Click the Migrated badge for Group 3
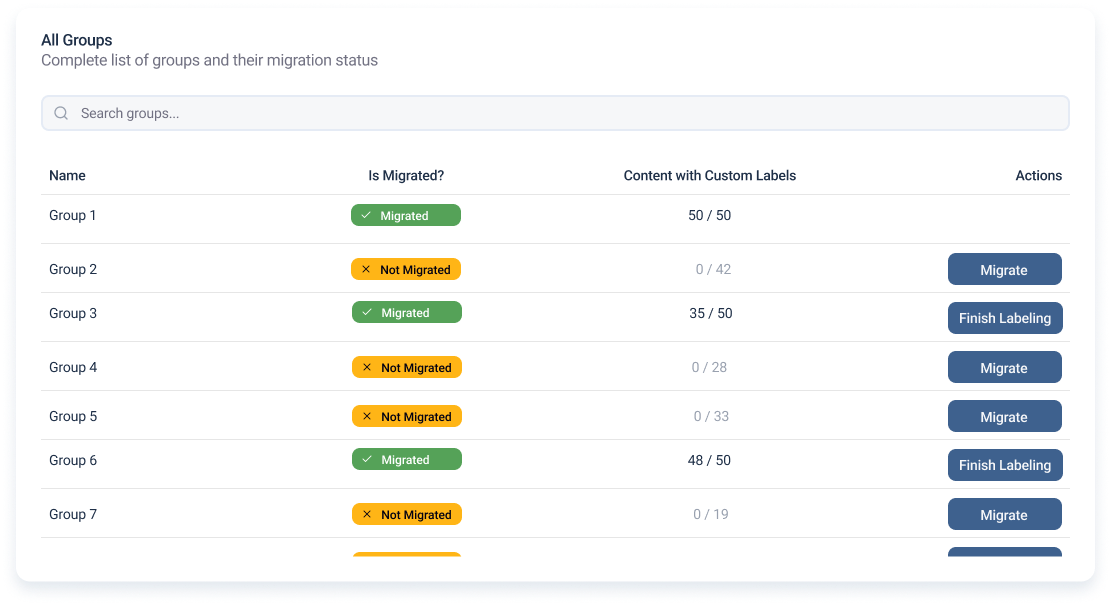Viewport: 1111px width, 606px height. click(x=407, y=313)
